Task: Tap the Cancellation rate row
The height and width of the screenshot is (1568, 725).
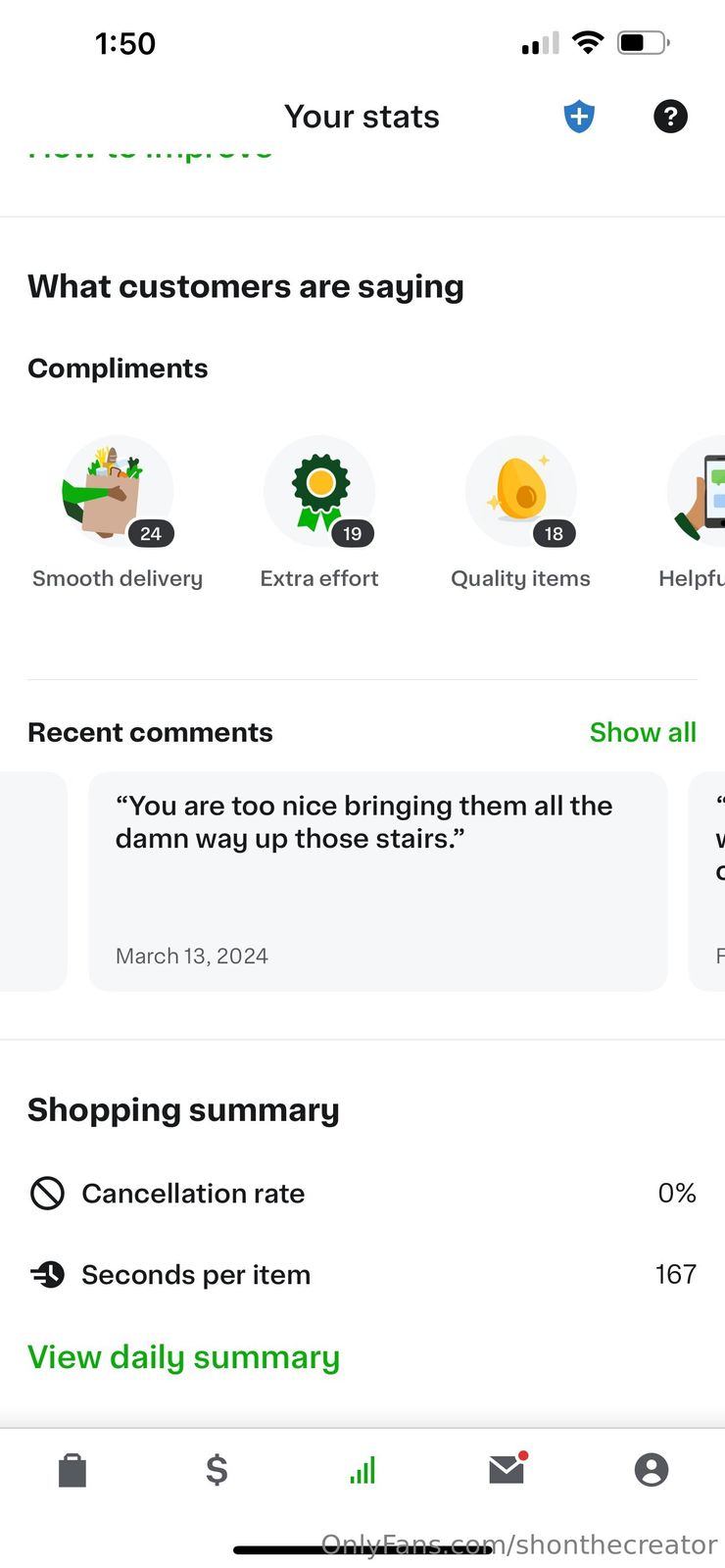Action: click(362, 1193)
